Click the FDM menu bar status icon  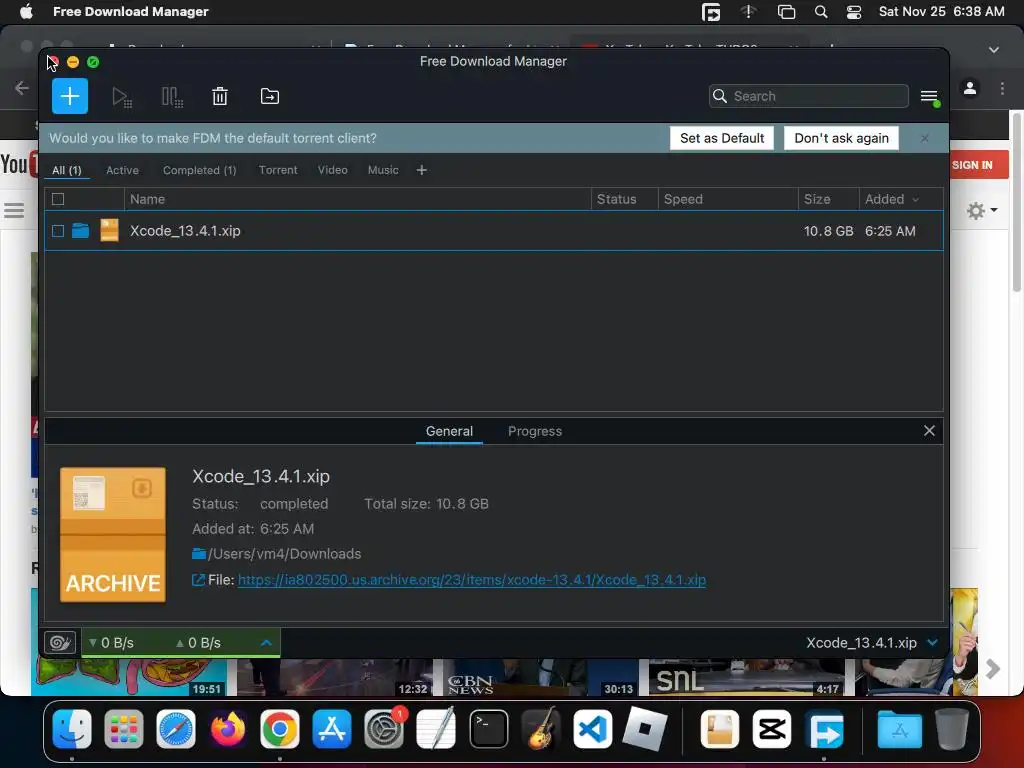click(x=711, y=12)
